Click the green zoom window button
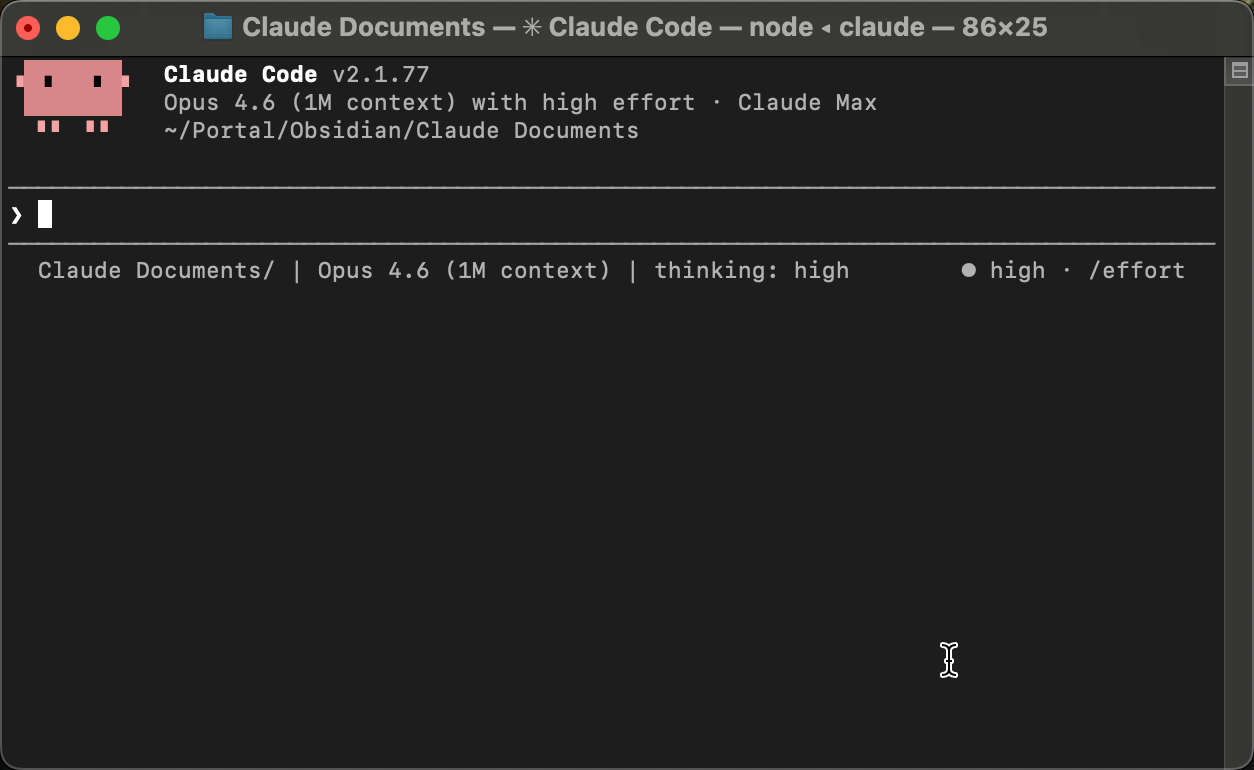Screen dimensions: 1254x770 tap(108, 28)
